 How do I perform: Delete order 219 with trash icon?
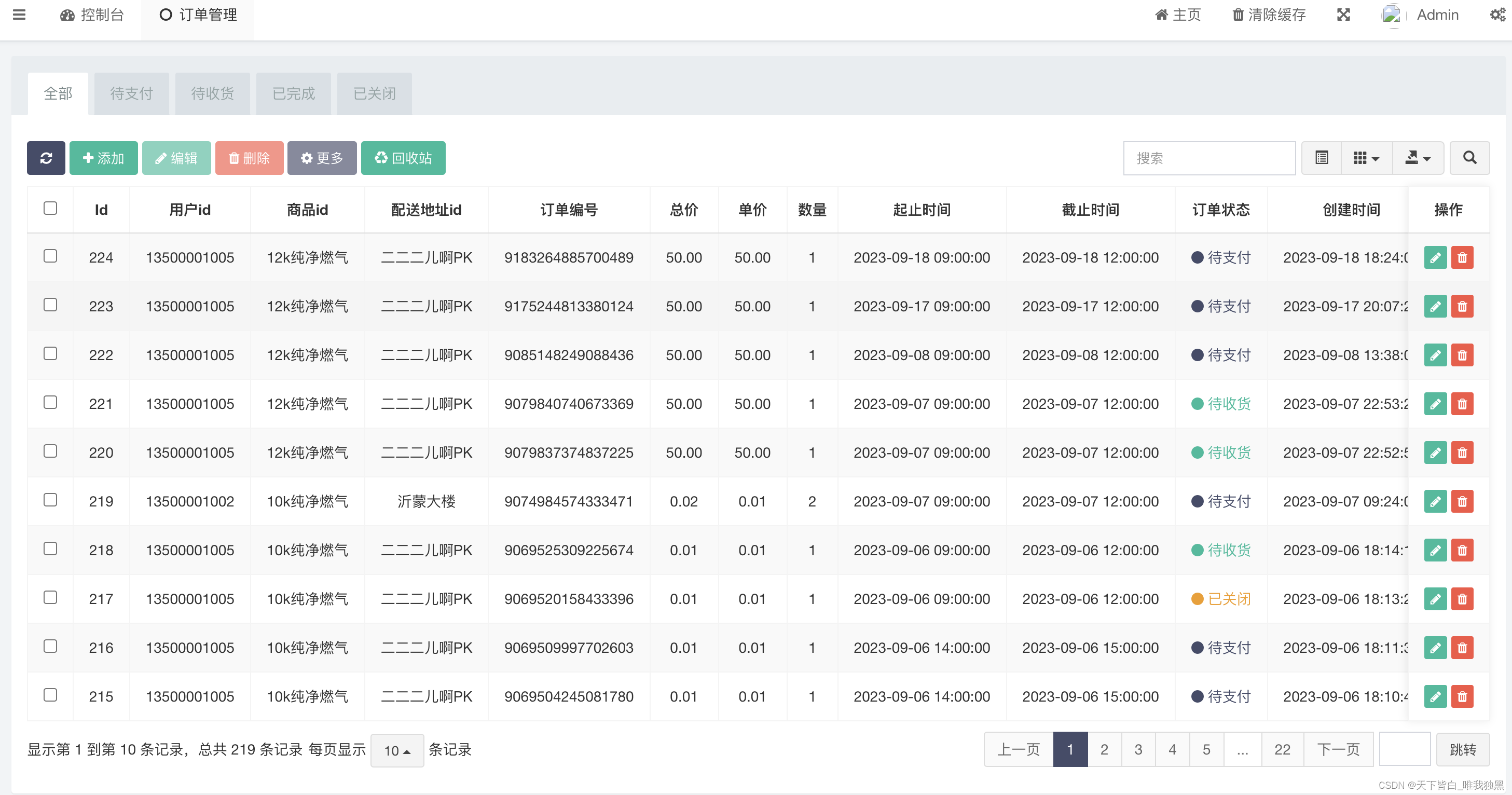[x=1462, y=501]
